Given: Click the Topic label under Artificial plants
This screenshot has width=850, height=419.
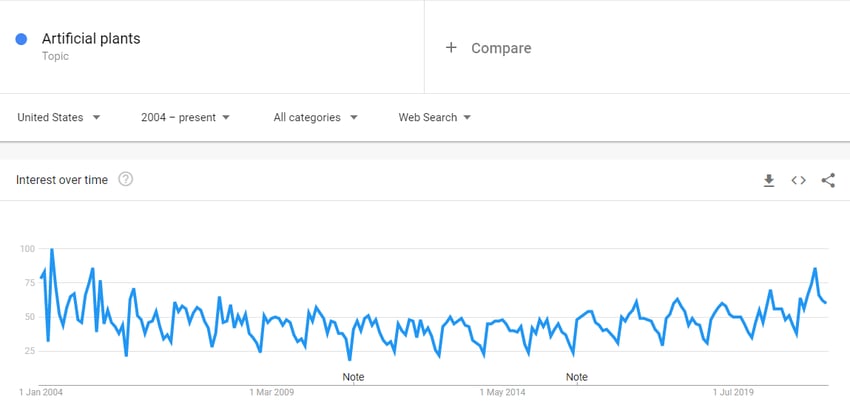Looking at the screenshot, I should pyautogui.click(x=55, y=56).
